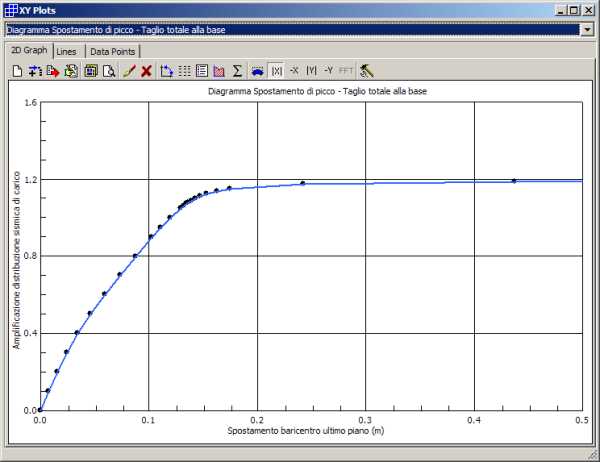
Task: Click the red arrow export icon
Action: pos(53,71)
